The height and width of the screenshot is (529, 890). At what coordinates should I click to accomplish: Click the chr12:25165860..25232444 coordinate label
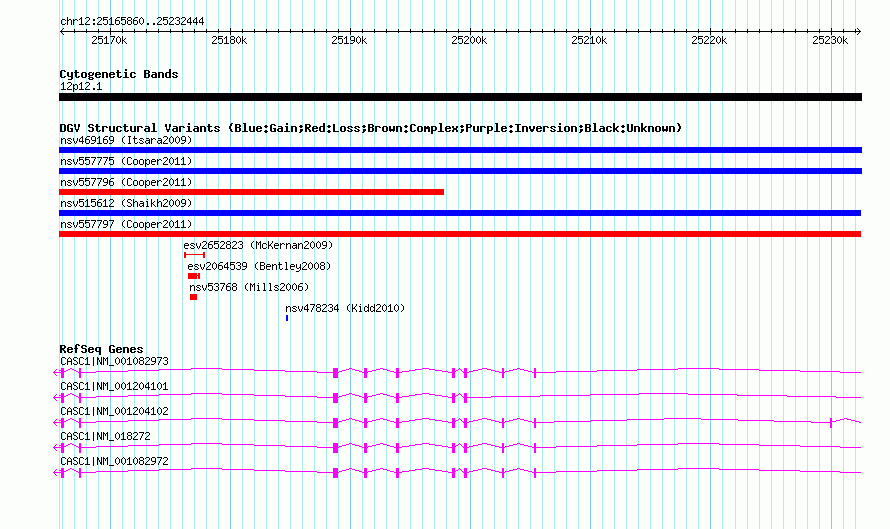click(132, 21)
